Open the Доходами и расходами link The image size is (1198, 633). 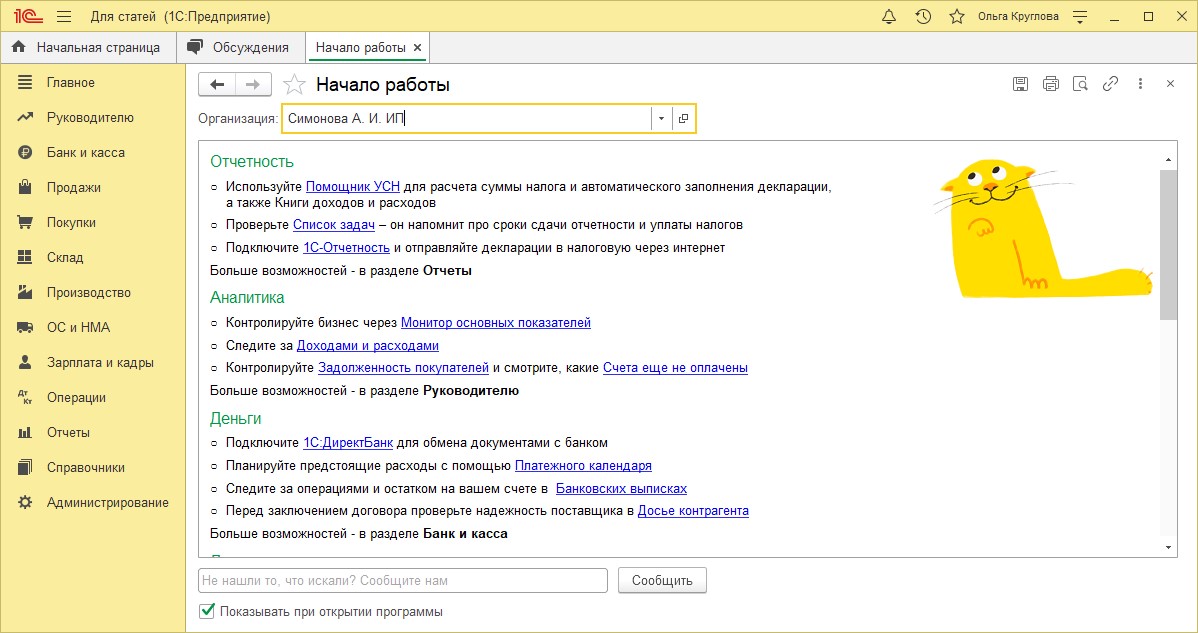point(367,345)
